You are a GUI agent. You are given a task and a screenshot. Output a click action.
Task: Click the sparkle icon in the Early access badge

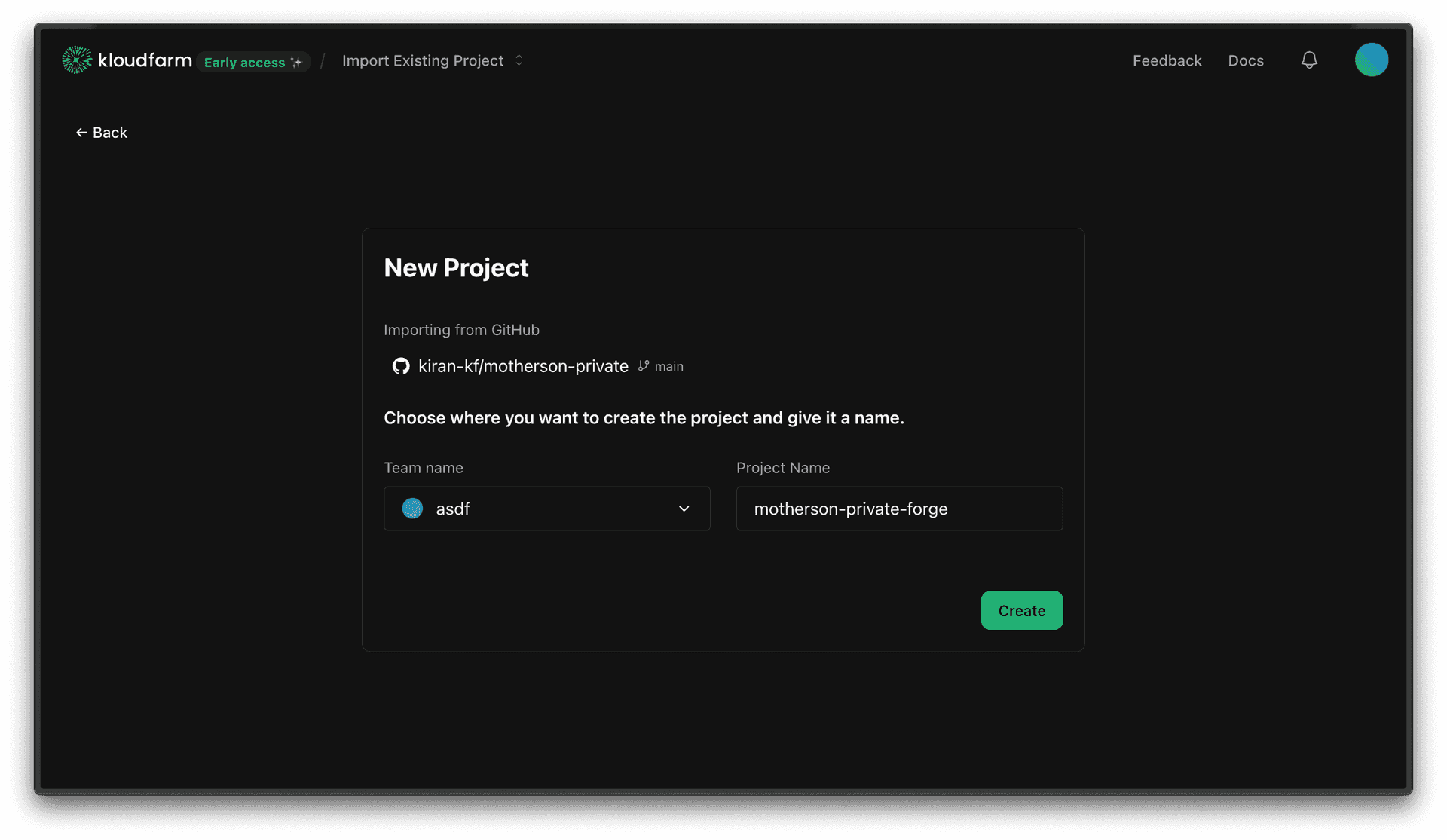[x=297, y=62]
